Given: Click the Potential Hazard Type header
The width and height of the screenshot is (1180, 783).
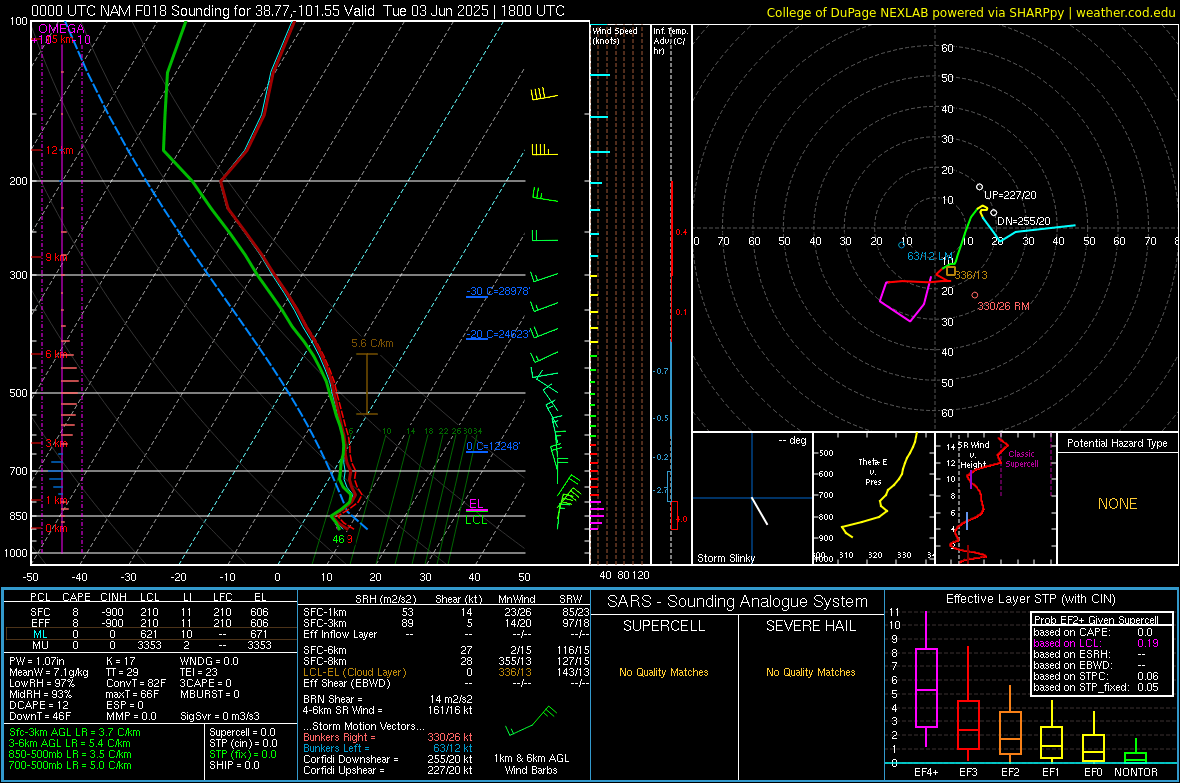Looking at the screenshot, I should [1117, 443].
